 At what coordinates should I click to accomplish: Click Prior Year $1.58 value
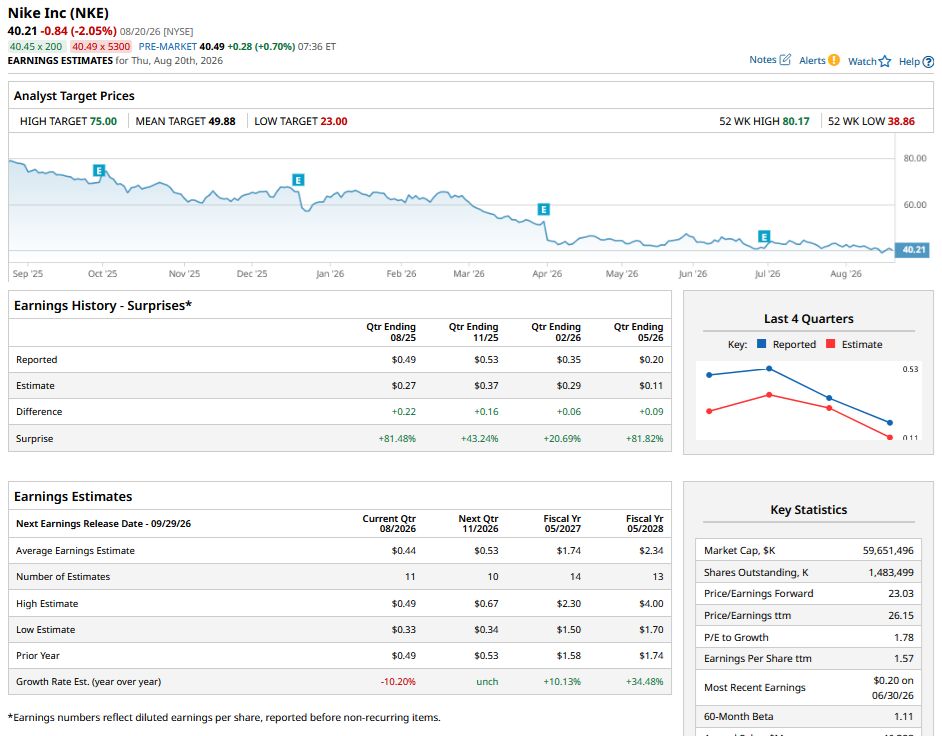569,655
